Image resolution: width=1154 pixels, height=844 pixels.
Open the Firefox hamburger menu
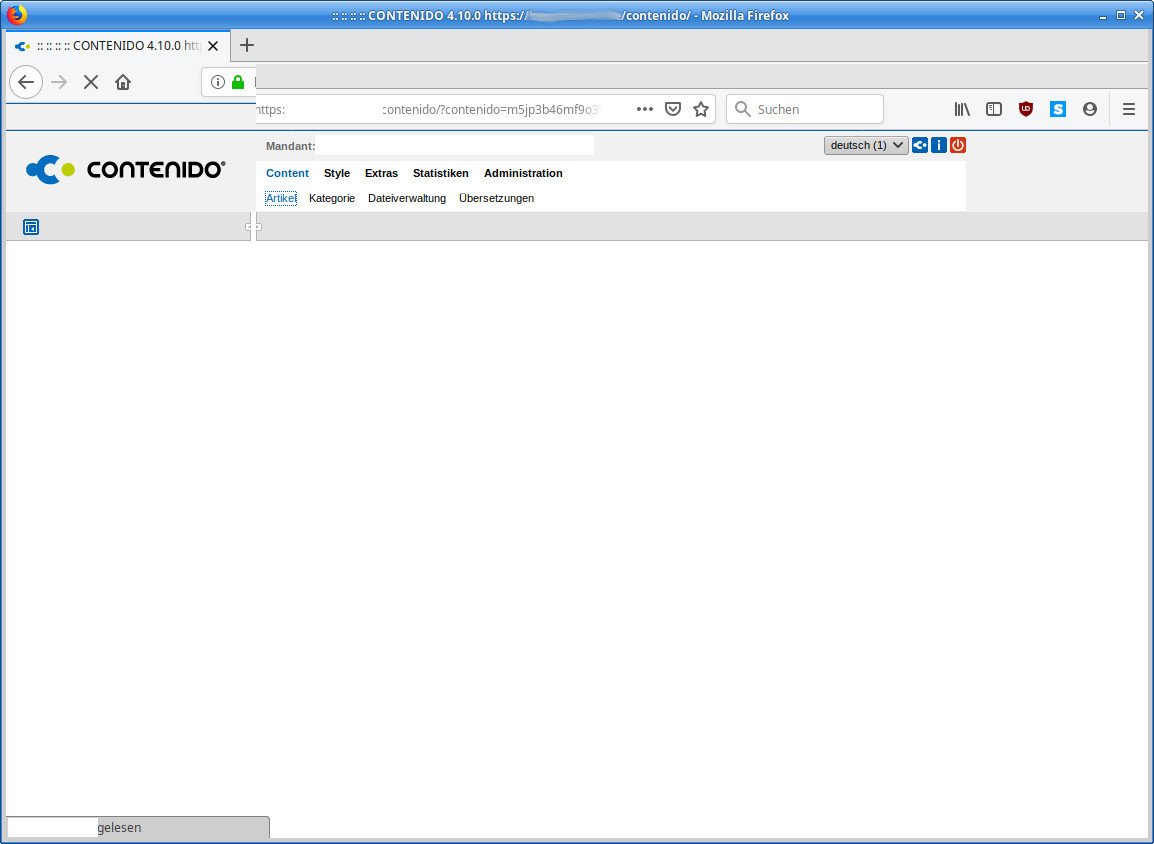(x=1129, y=109)
